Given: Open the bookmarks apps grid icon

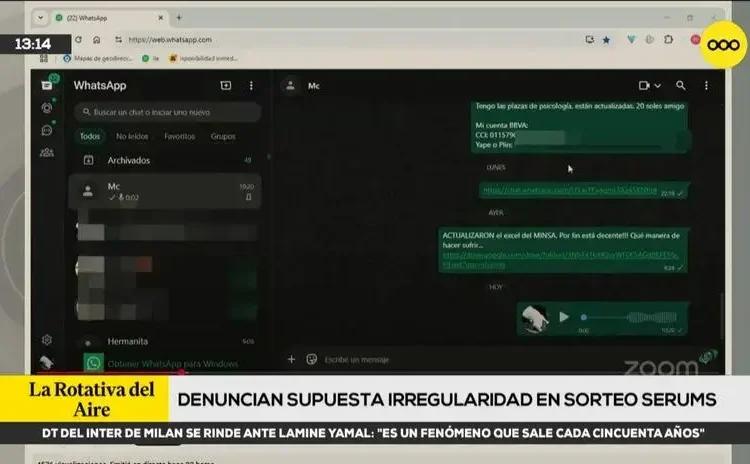Looking at the screenshot, I should pyautogui.click(x=44, y=58).
